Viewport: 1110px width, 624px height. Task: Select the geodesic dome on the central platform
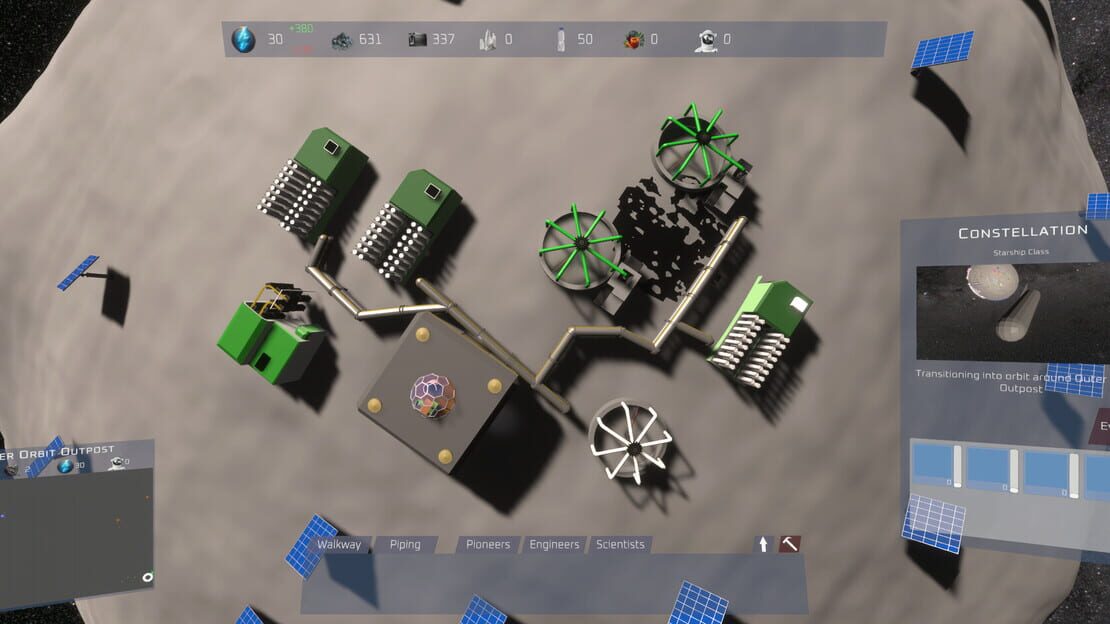[433, 395]
